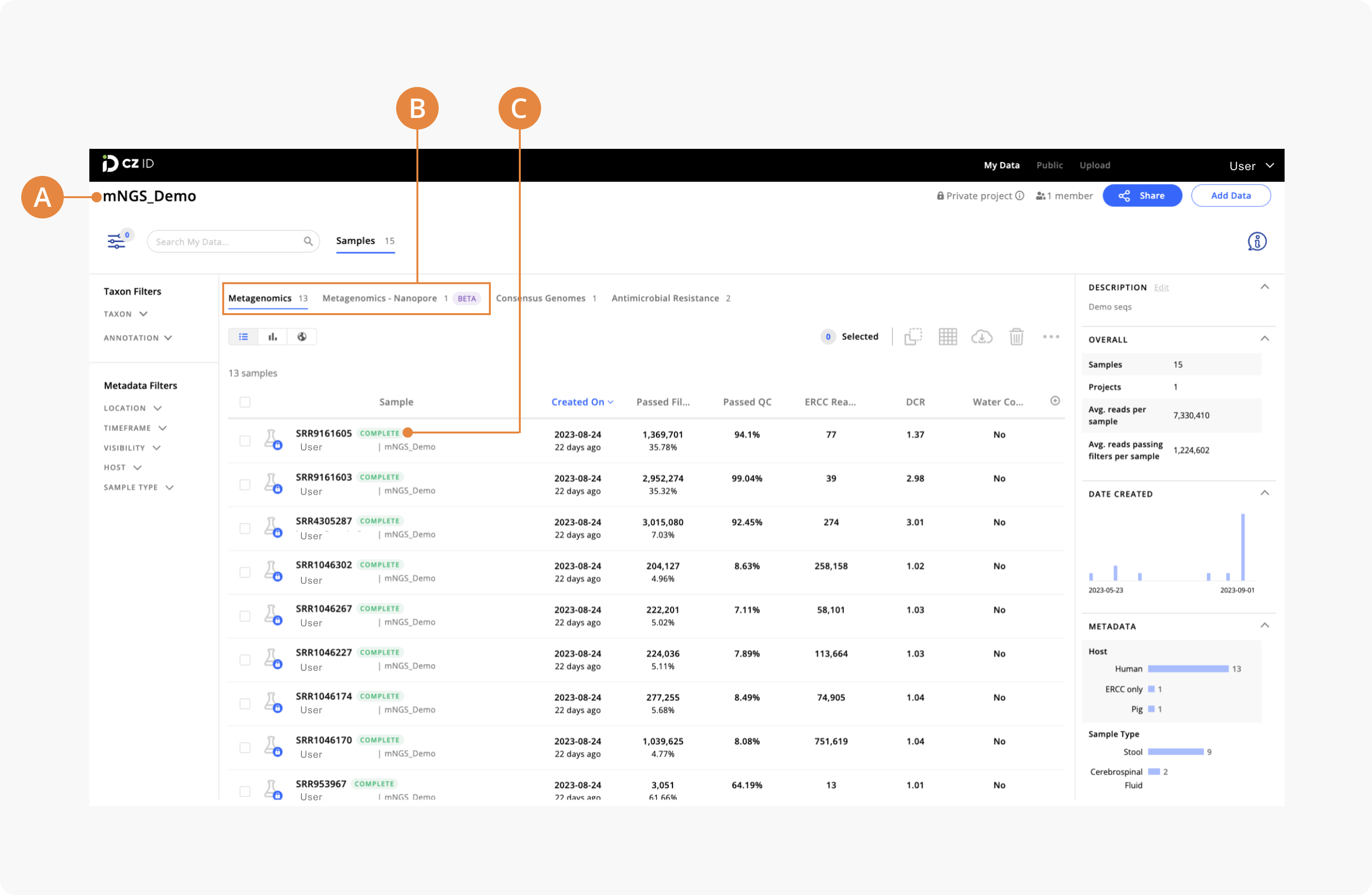Click the flask icon for SRR1046227
Viewport: 1372px width, 895px height.
272,659
